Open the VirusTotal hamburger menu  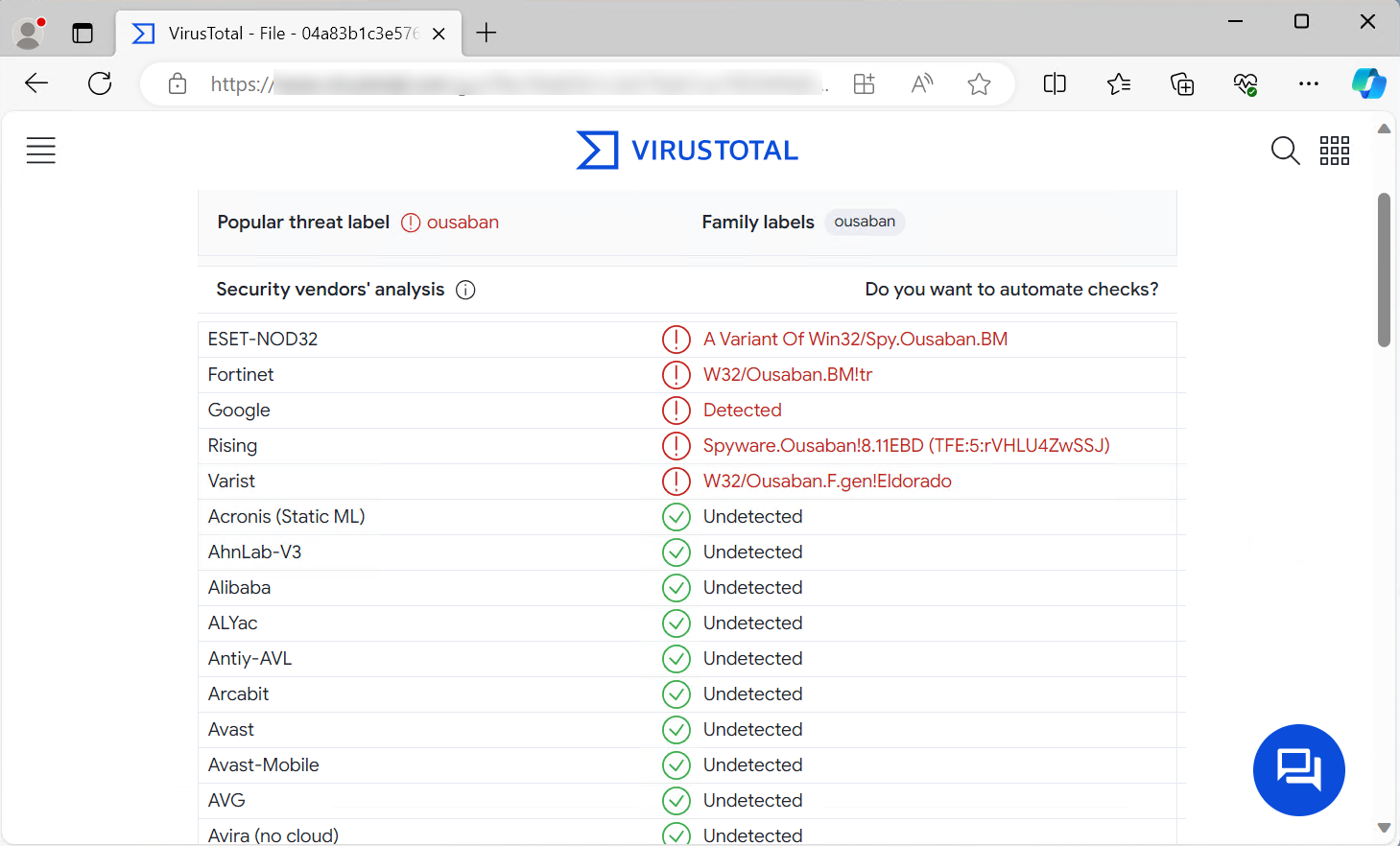point(40,151)
